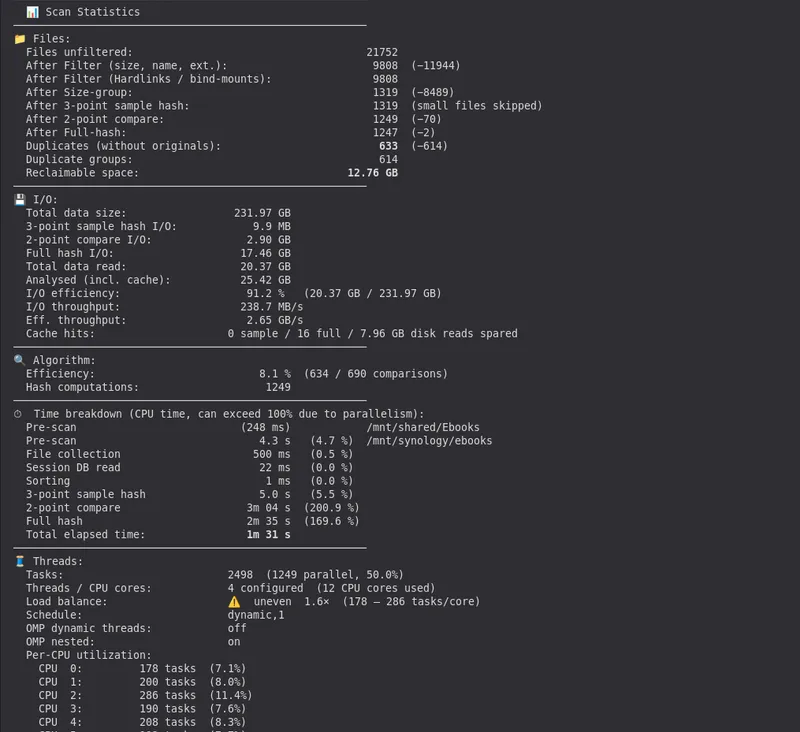This screenshot has height=732, width=800.
Task: Click '9.9 MB' sample hash I/O value
Action: tap(271, 226)
